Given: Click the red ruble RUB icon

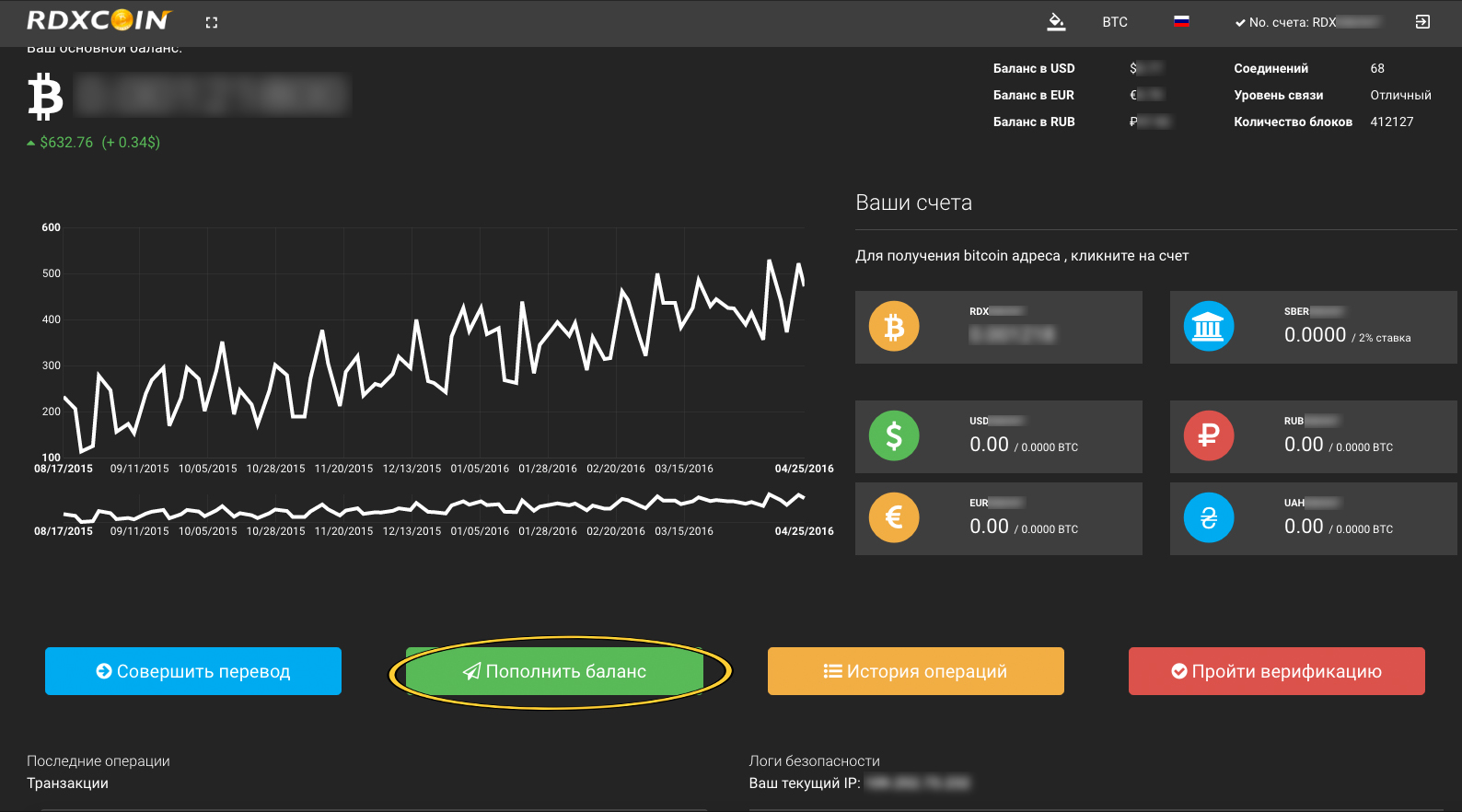Looking at the screenshot, I should [1208, 435].
